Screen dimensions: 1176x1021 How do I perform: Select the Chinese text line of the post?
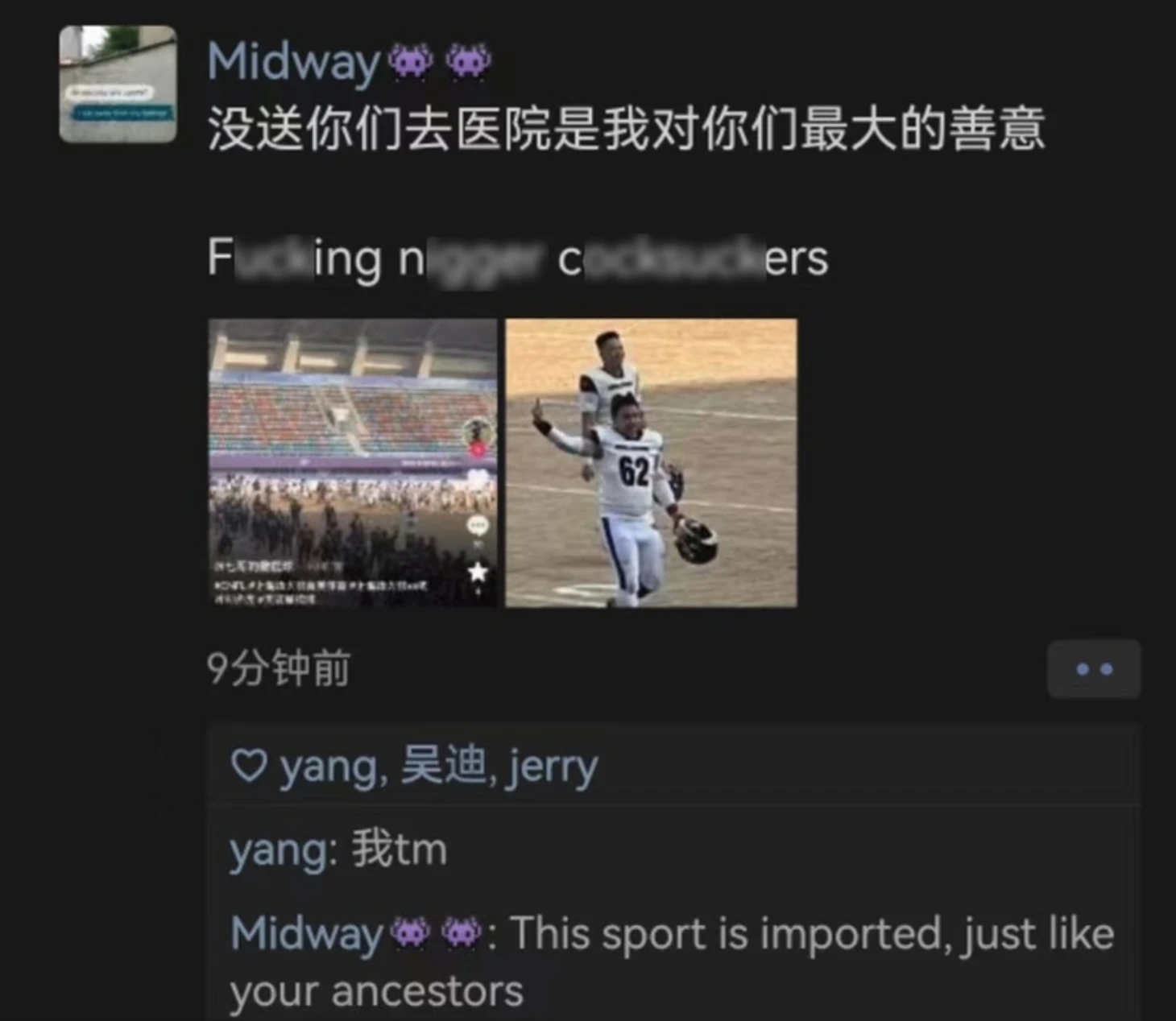pos(626,129)
